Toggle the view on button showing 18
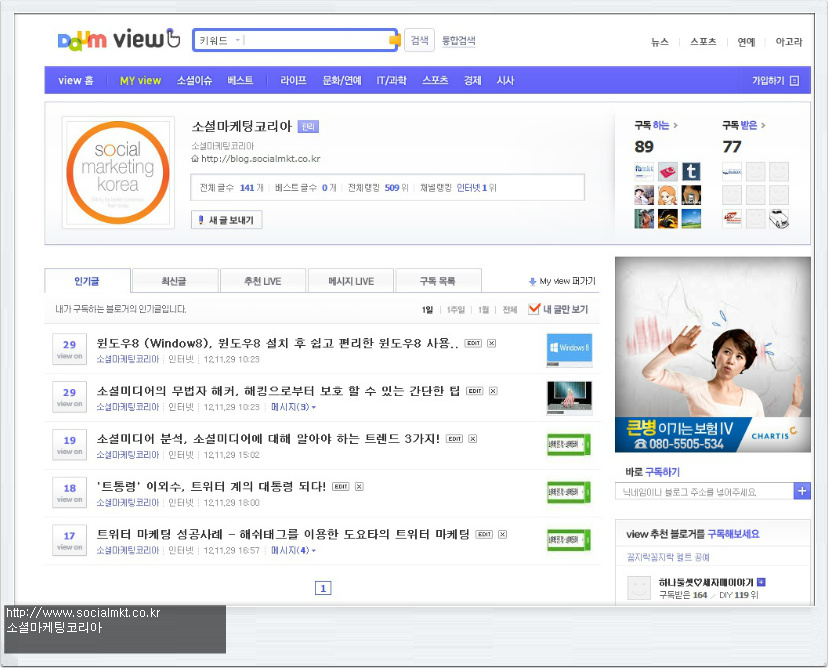This screenshot has width=828, height=668. 70,493
